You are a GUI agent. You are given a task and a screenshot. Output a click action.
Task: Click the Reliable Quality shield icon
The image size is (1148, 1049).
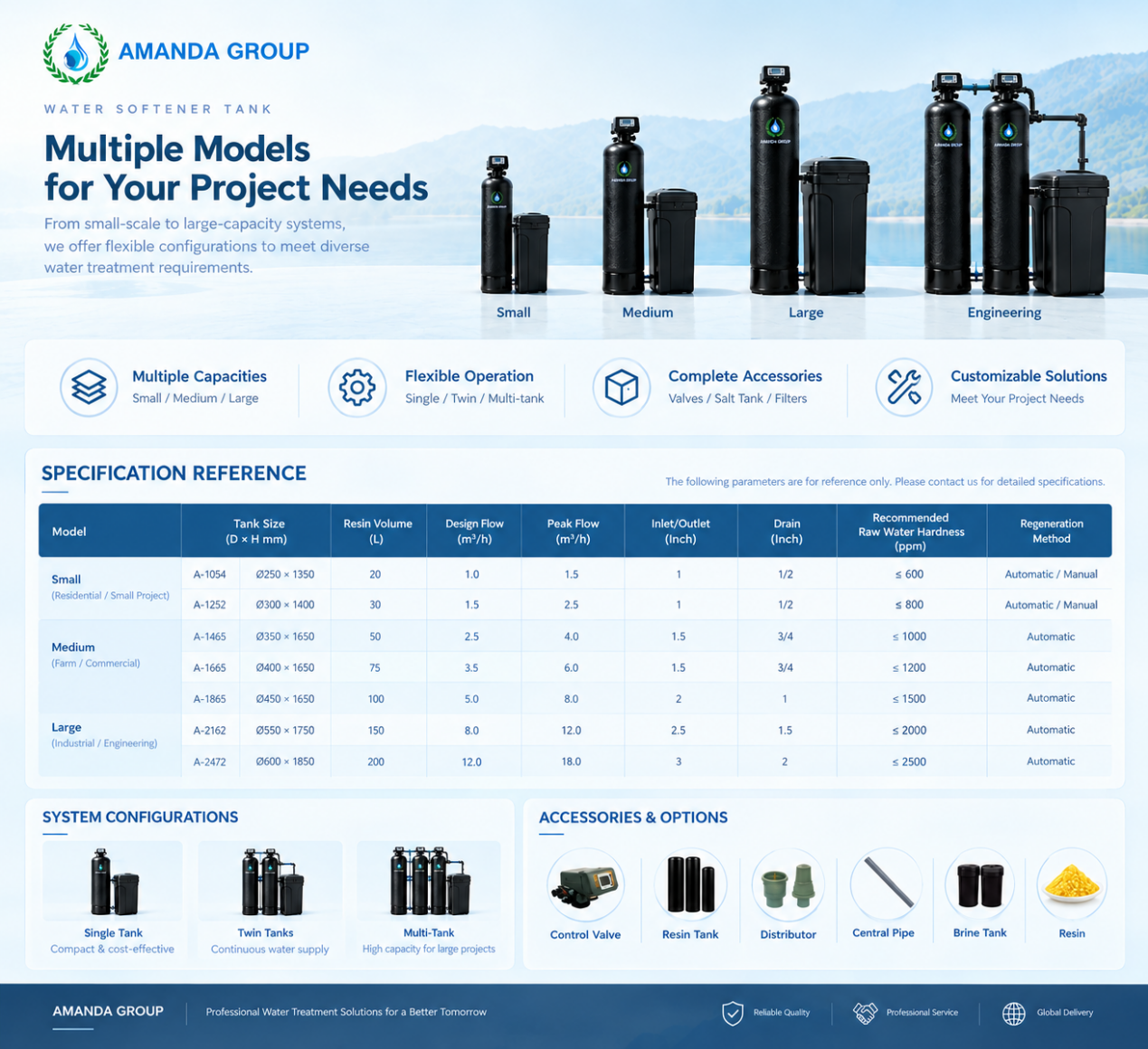pyautogui.click(x=733, y=1013)
